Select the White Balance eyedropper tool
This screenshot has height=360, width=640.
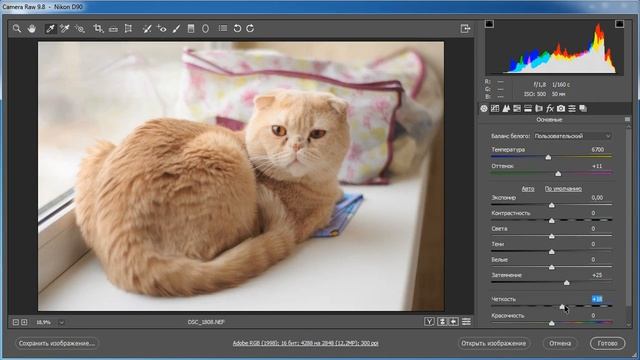(x=51, y=29)
